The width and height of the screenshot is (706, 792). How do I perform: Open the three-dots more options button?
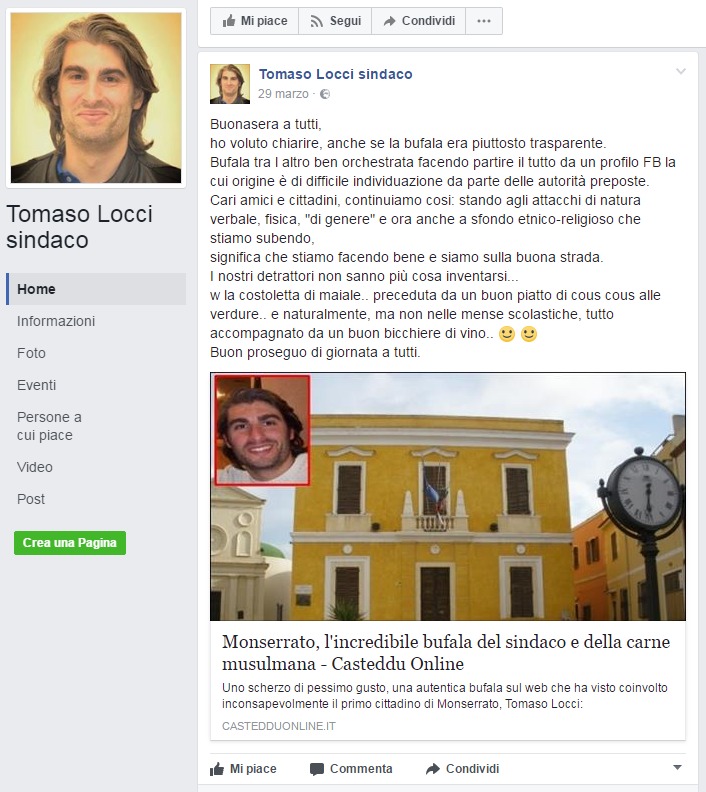coord(484,21)
